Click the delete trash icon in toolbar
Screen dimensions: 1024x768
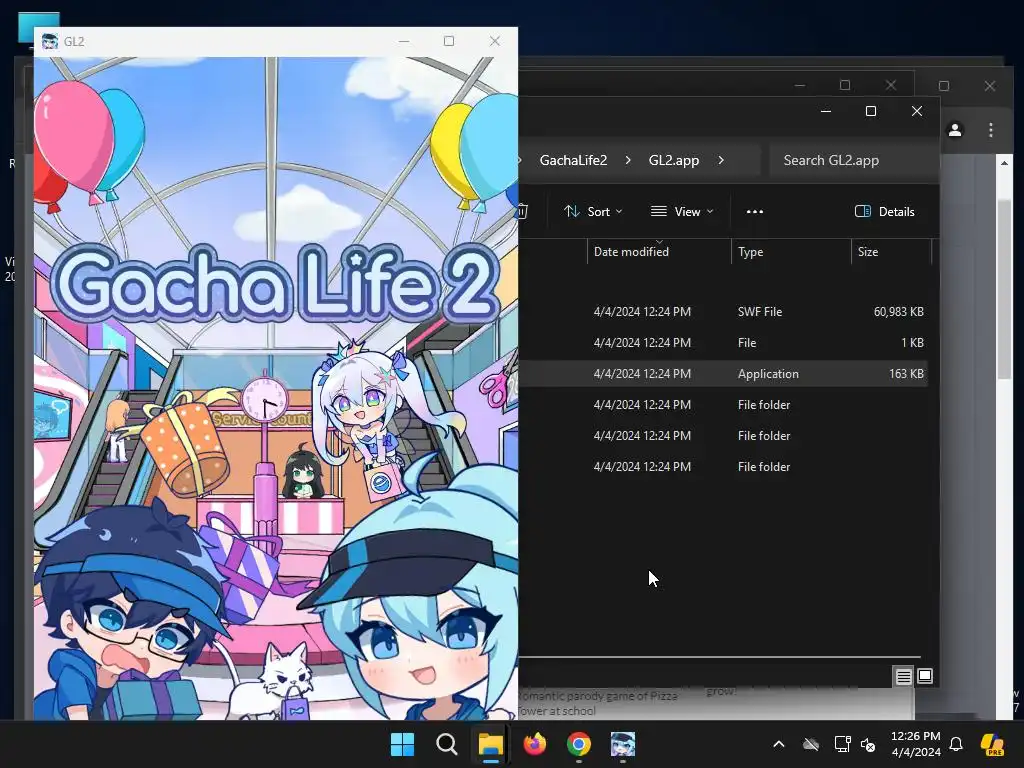coord(522,212)
